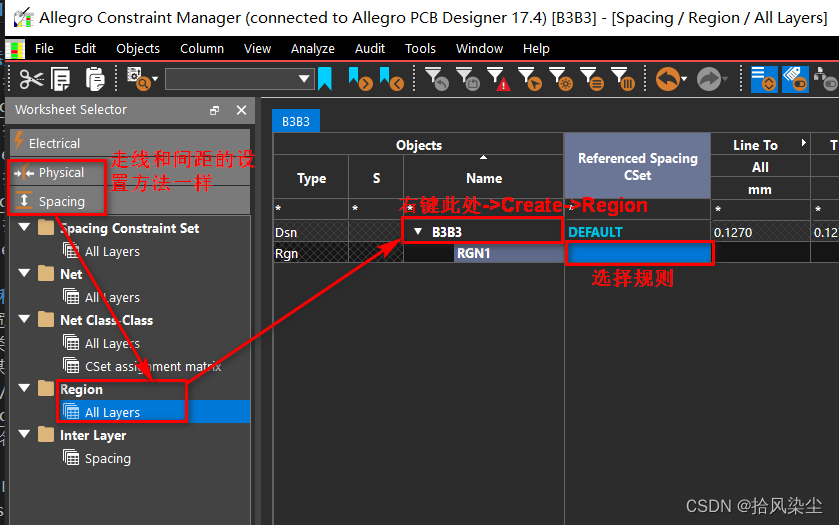Click the 0.1270 Line To value cell

[760, 232]
